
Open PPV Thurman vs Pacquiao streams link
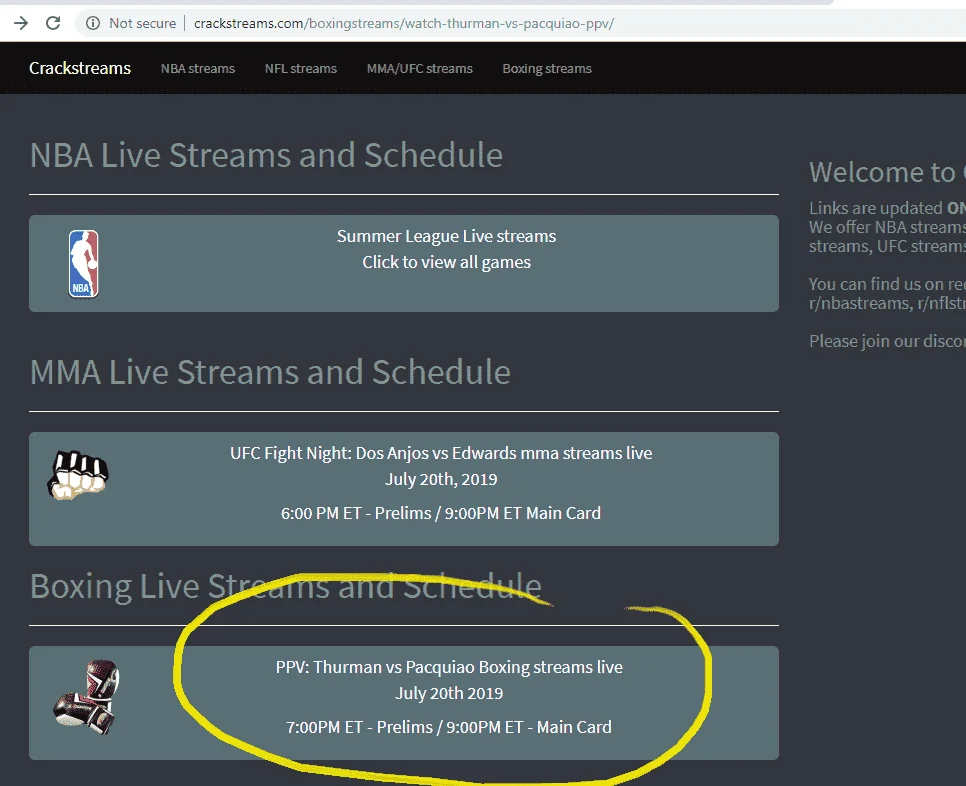click(449, 667)
